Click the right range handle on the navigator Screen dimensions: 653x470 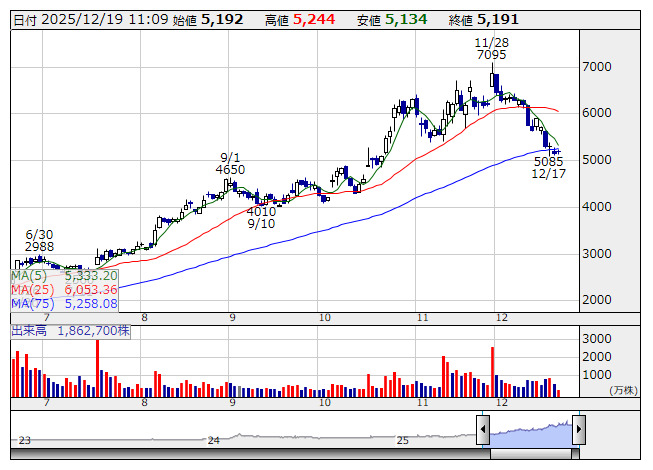point(577,431)
